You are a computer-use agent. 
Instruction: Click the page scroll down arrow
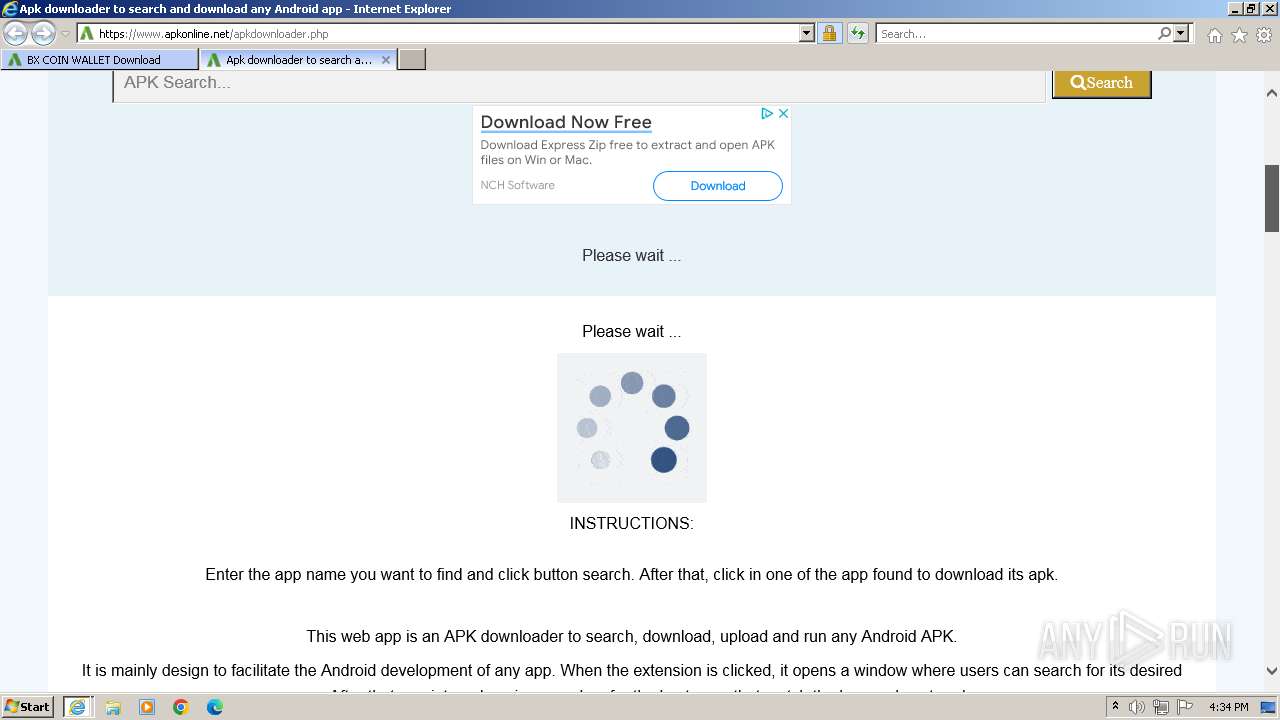tap(1272, 671)
